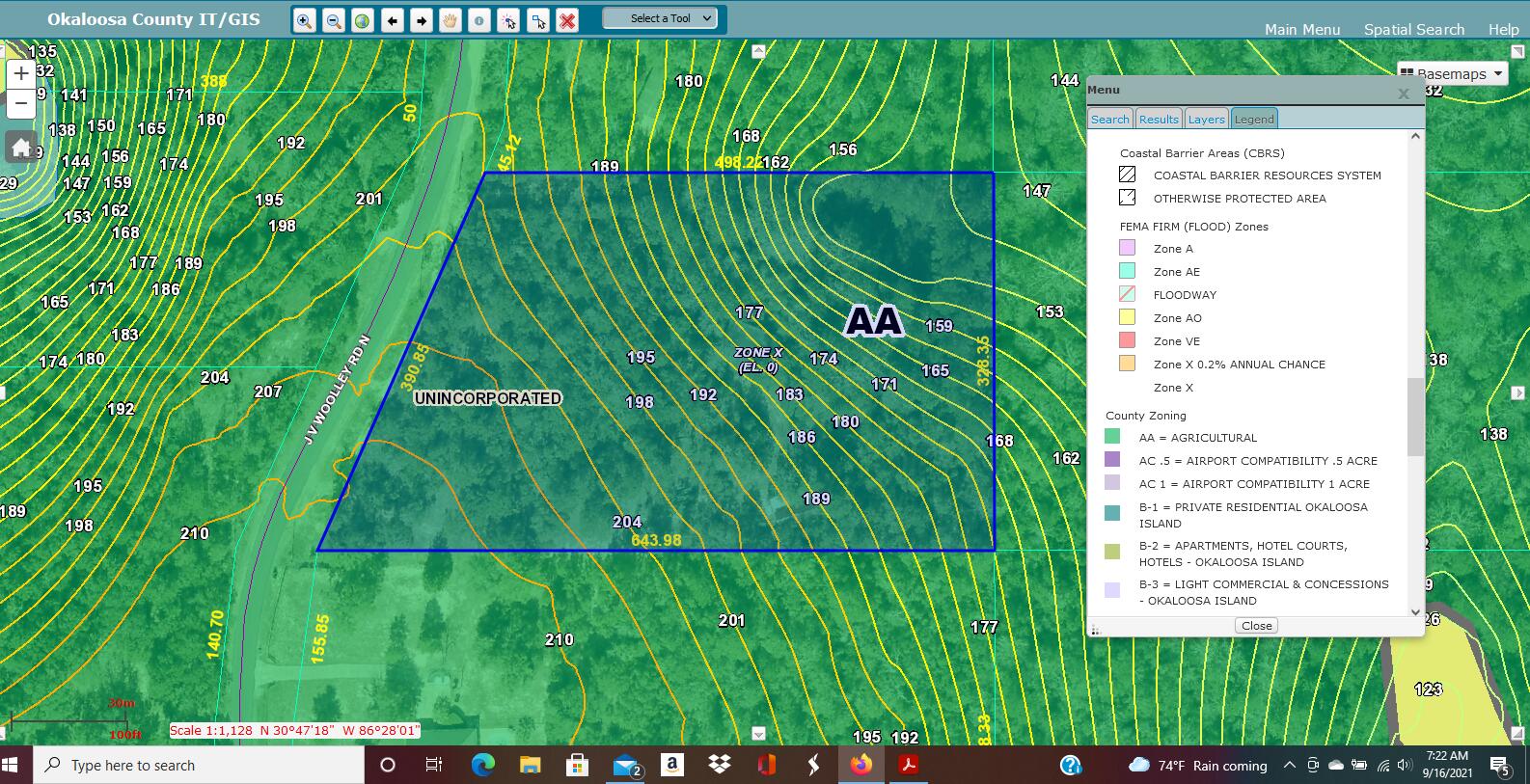Click the legend panel vertical scrollbar
The height and width of the screenshot is (784, 1530).
point(1415,417)
